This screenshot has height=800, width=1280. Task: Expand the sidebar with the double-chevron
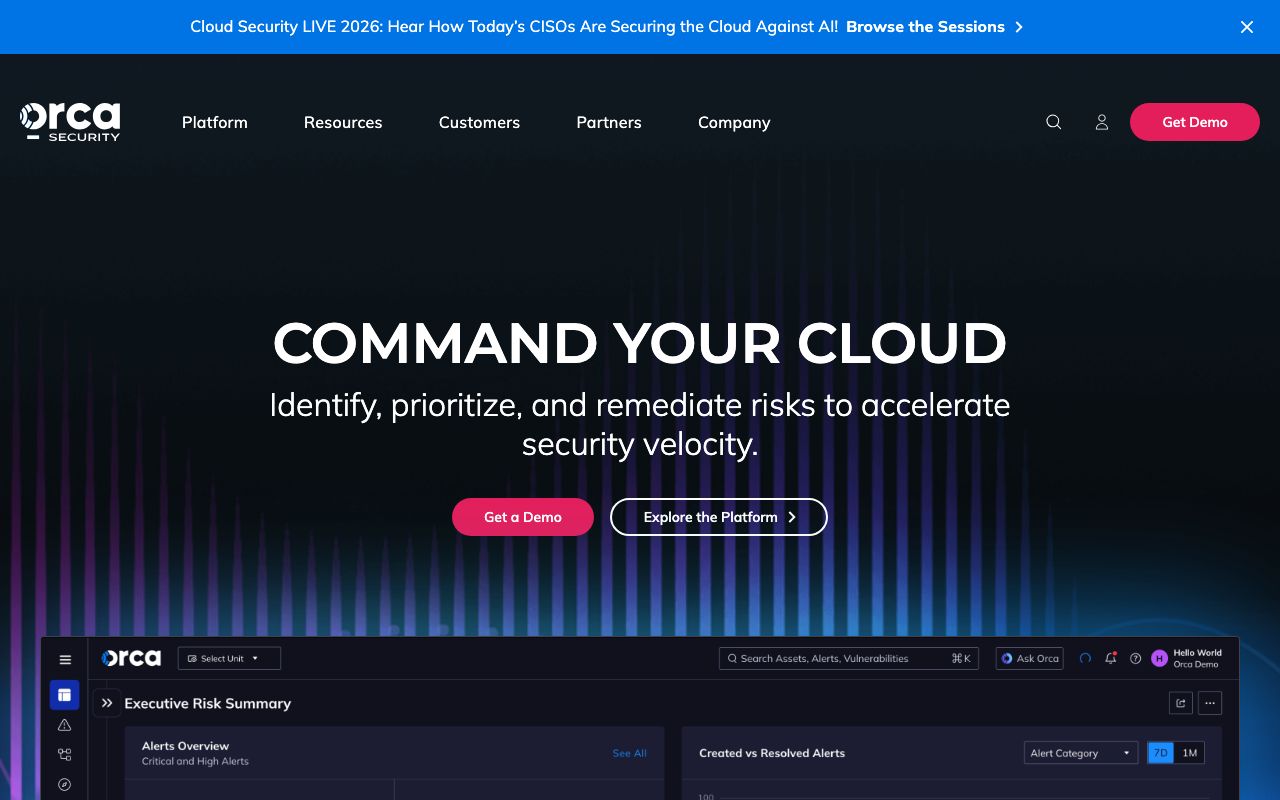(107, 703)
